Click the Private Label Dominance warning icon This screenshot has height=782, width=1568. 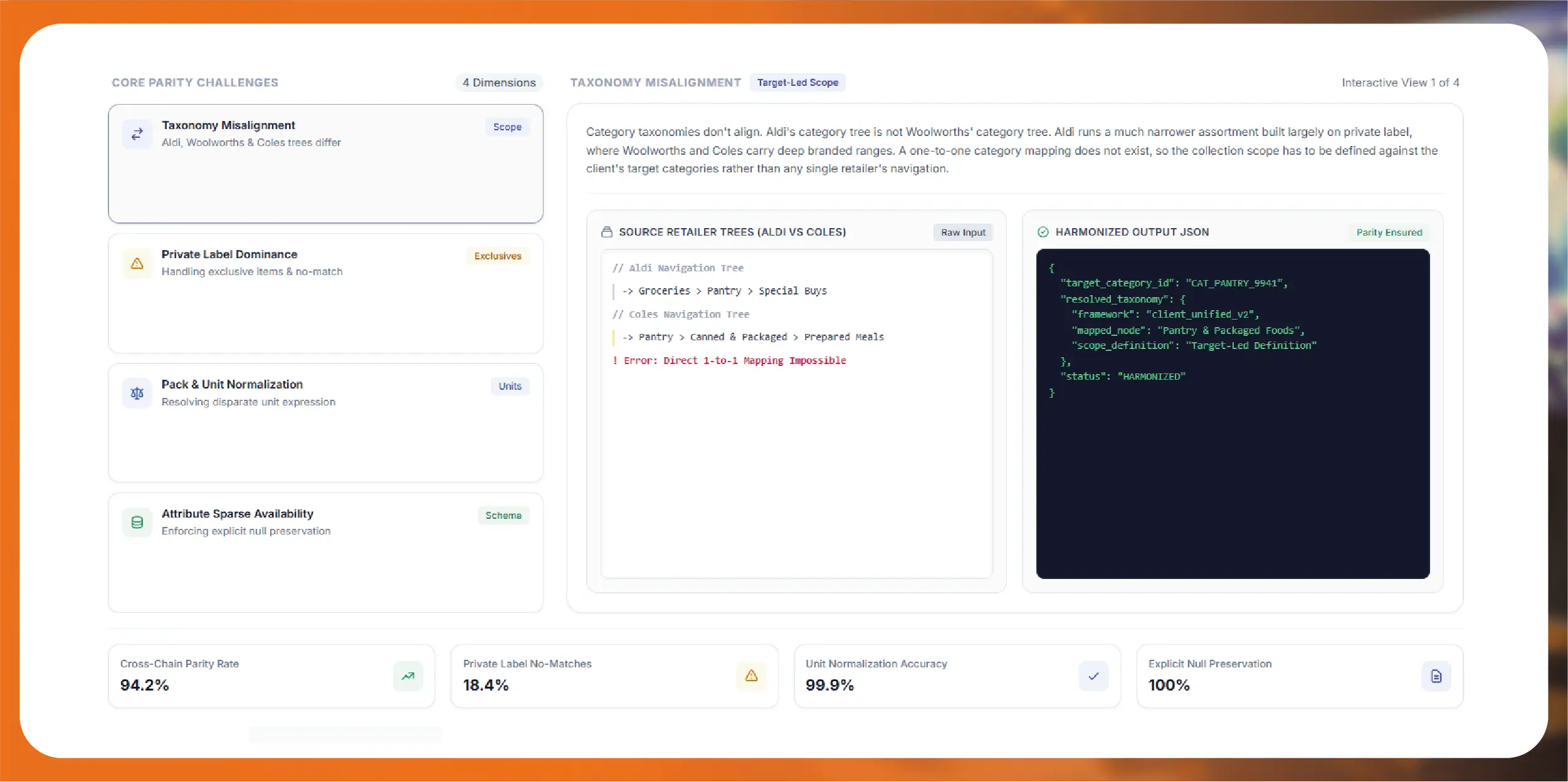[137, 264]
